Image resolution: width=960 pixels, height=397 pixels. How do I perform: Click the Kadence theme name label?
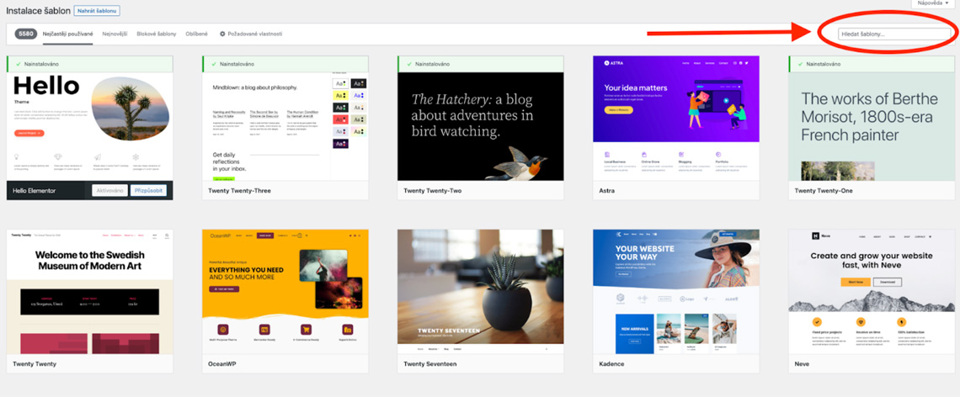pyautogui.click(x=612, y=364)
